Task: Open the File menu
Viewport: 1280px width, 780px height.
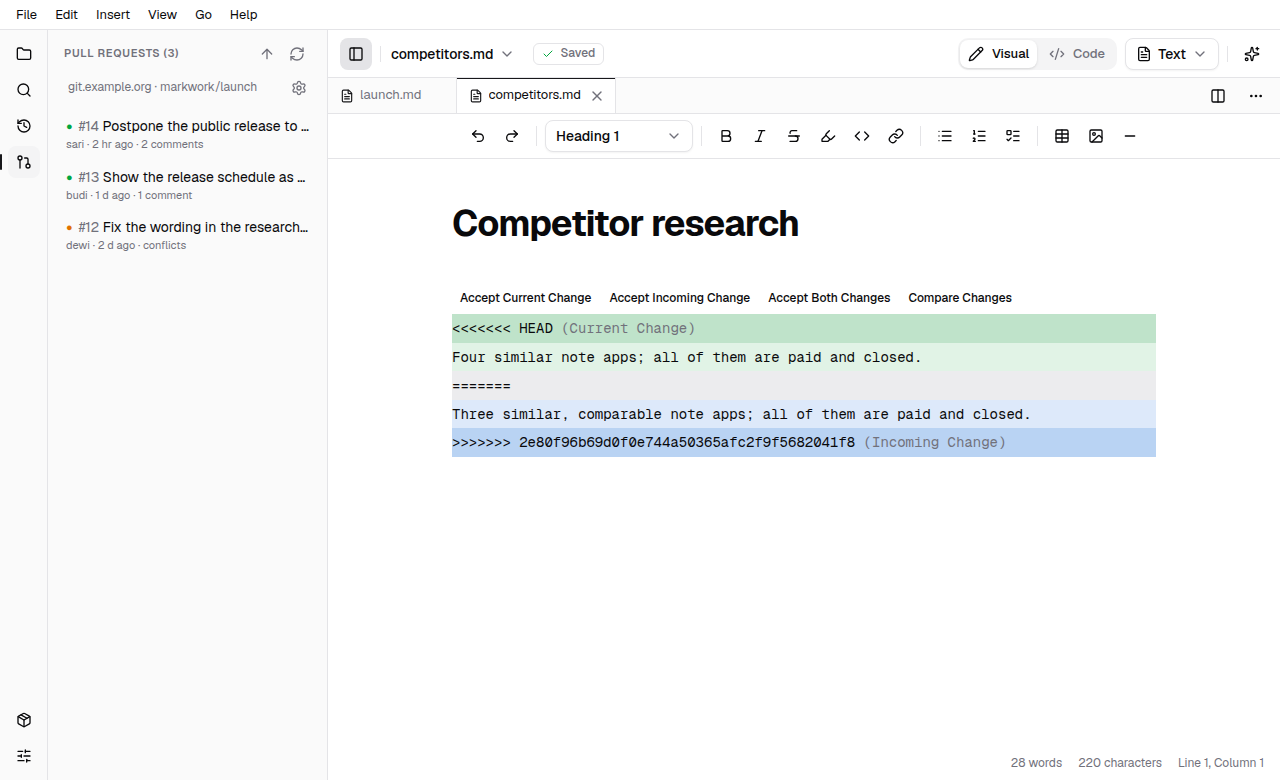Action: click(27, 15)
